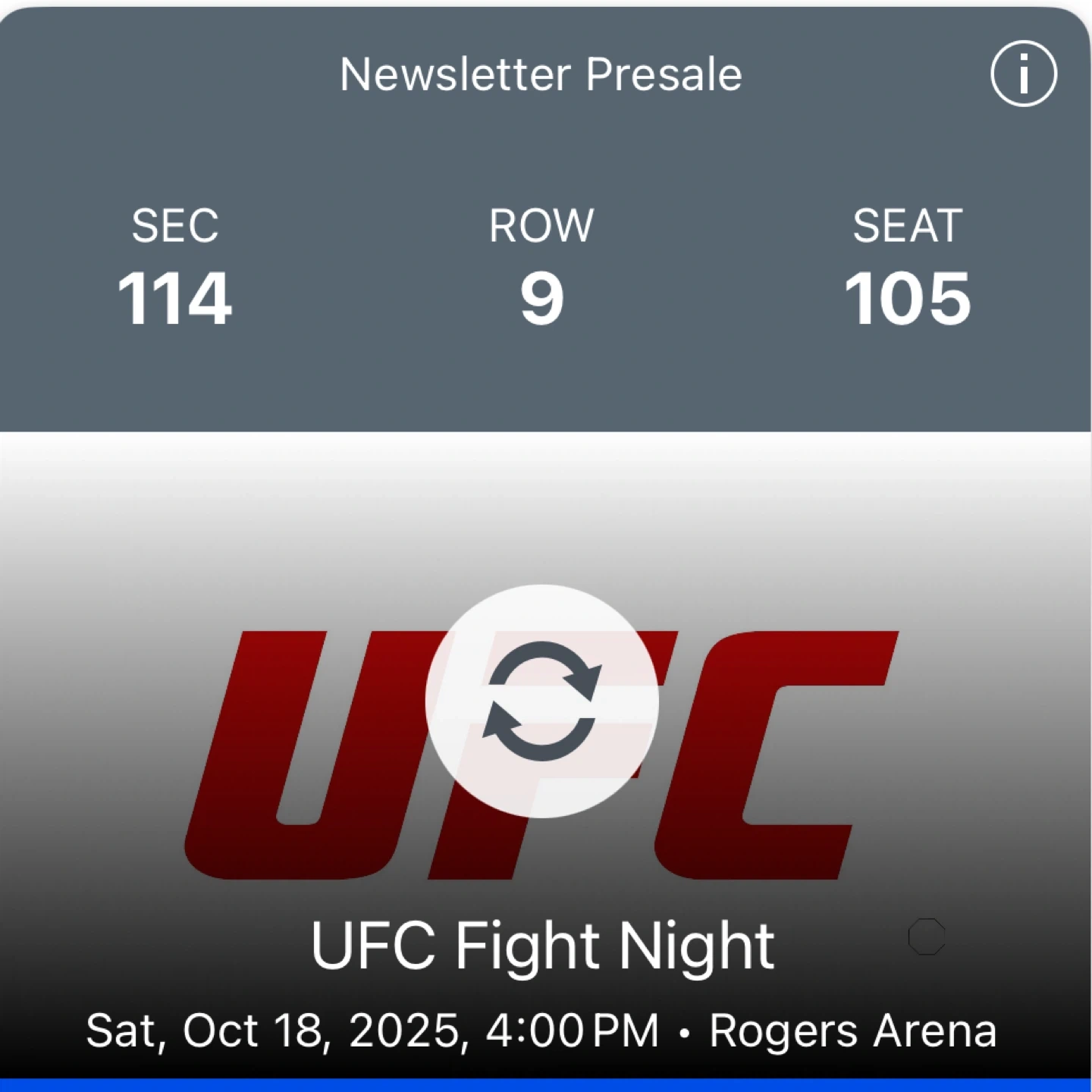Select the Newsletter Presale heading
Image resolution: width=1092 pixels, height=1092 pixels.
click(x=541, y=74)
